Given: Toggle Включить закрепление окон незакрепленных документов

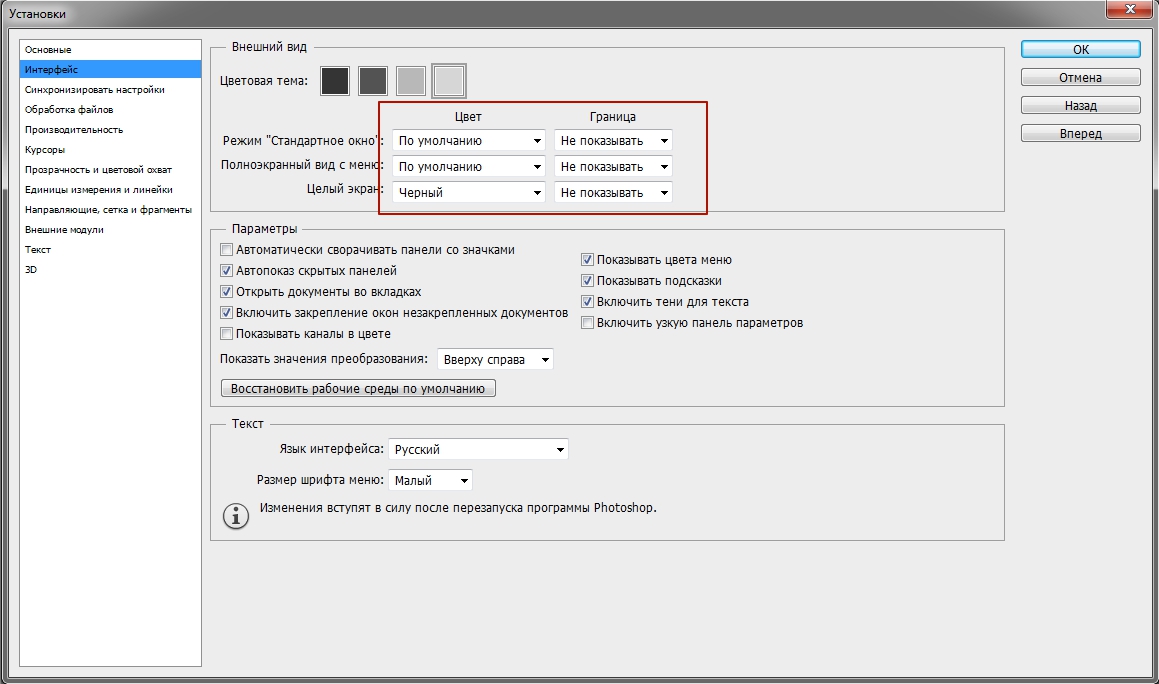Looking at the screenshot, I should point(227,313).
